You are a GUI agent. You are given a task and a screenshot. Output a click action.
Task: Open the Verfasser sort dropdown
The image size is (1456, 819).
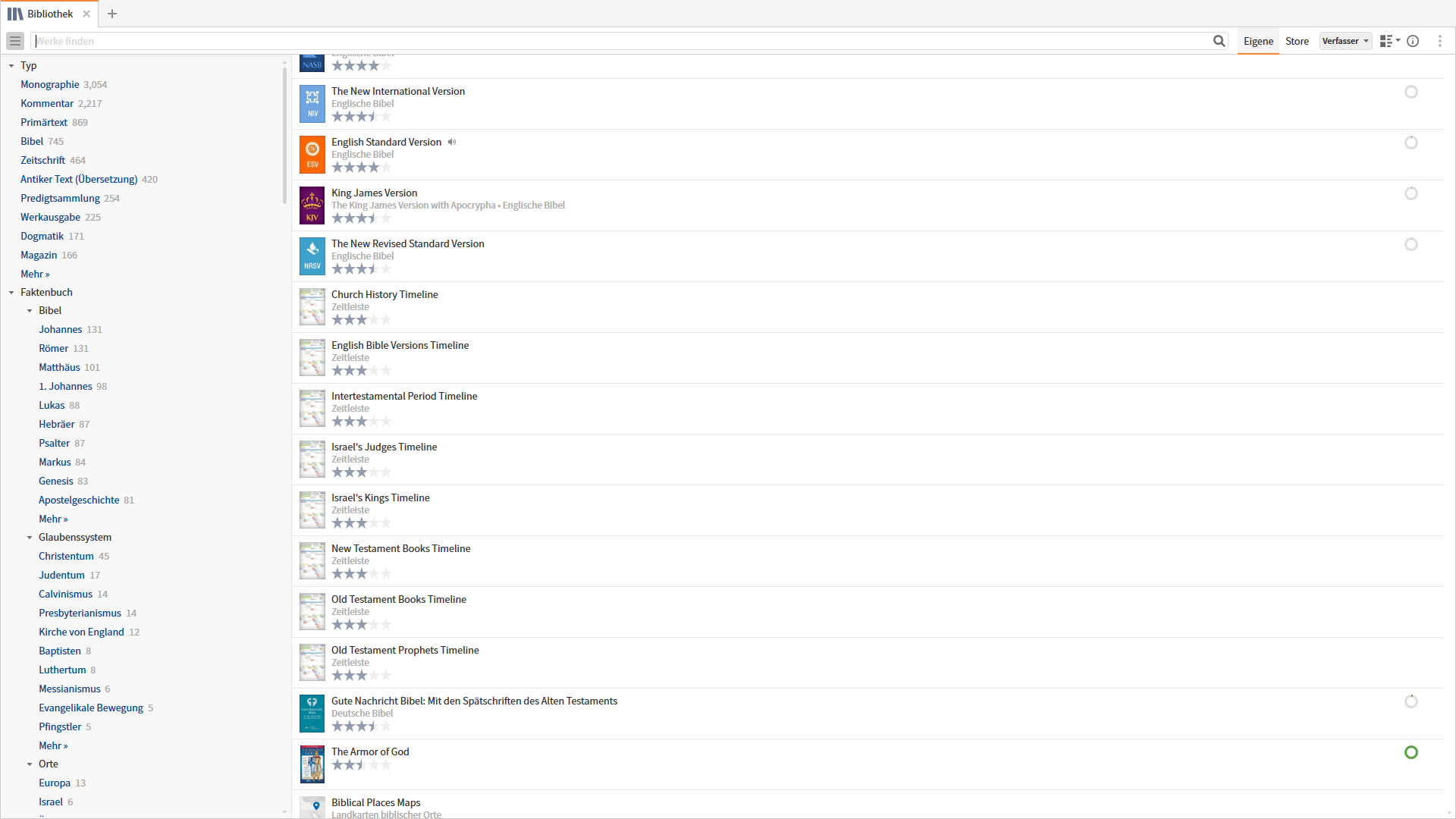(1345, 41)
